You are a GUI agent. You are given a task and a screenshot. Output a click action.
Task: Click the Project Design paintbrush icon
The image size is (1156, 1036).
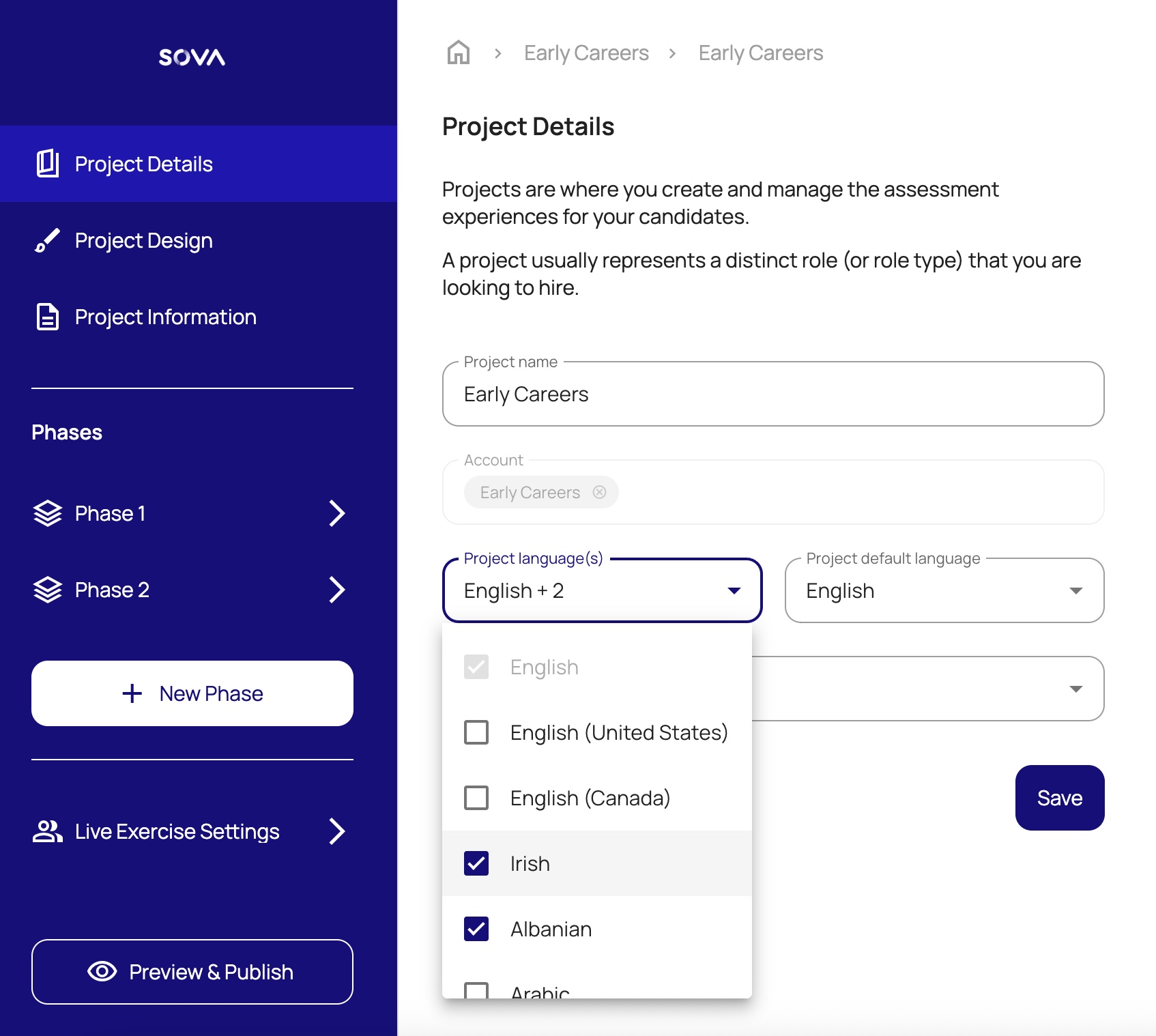pyautogui.click(x=47, y=241)
